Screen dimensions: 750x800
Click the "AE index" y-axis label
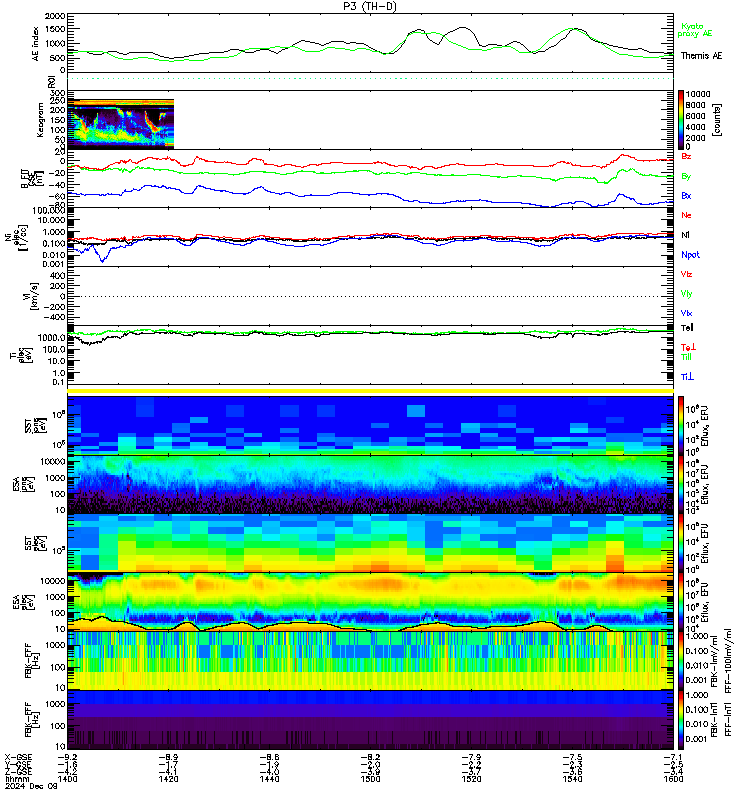click(x=35, y=44)
